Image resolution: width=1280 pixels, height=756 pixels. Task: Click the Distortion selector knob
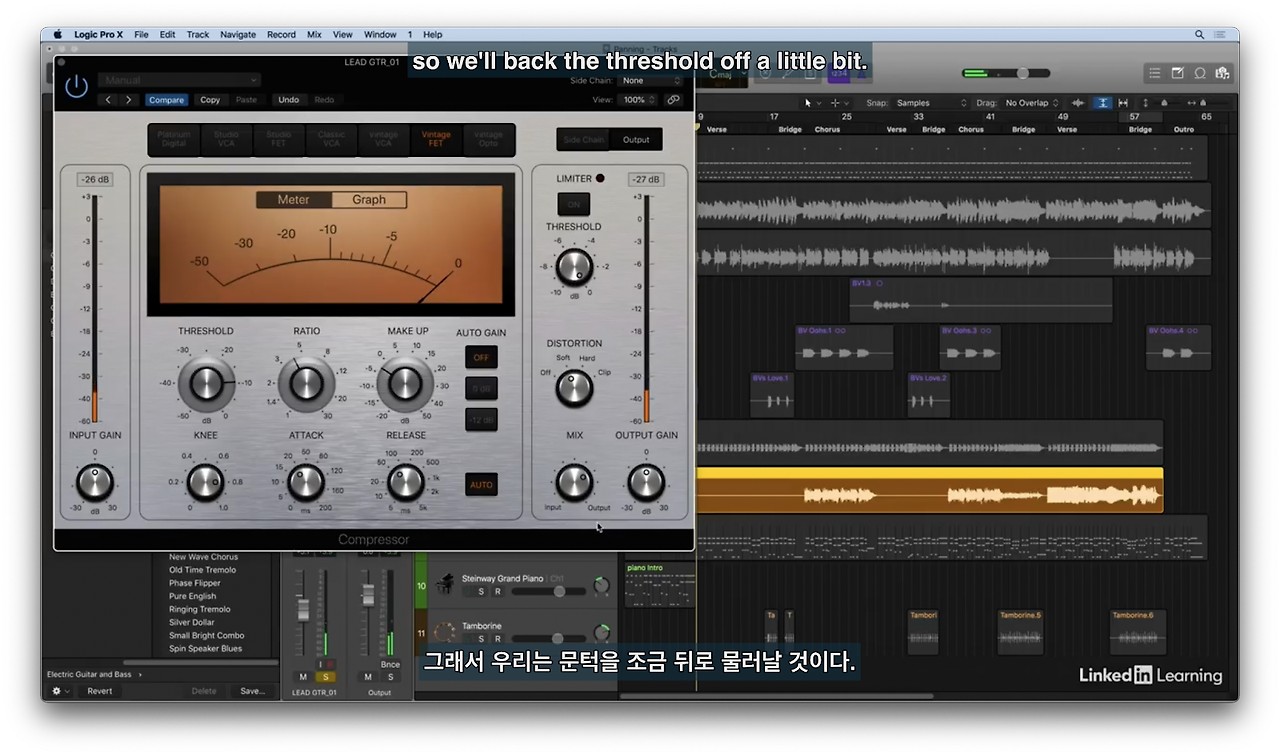(574, 387)
